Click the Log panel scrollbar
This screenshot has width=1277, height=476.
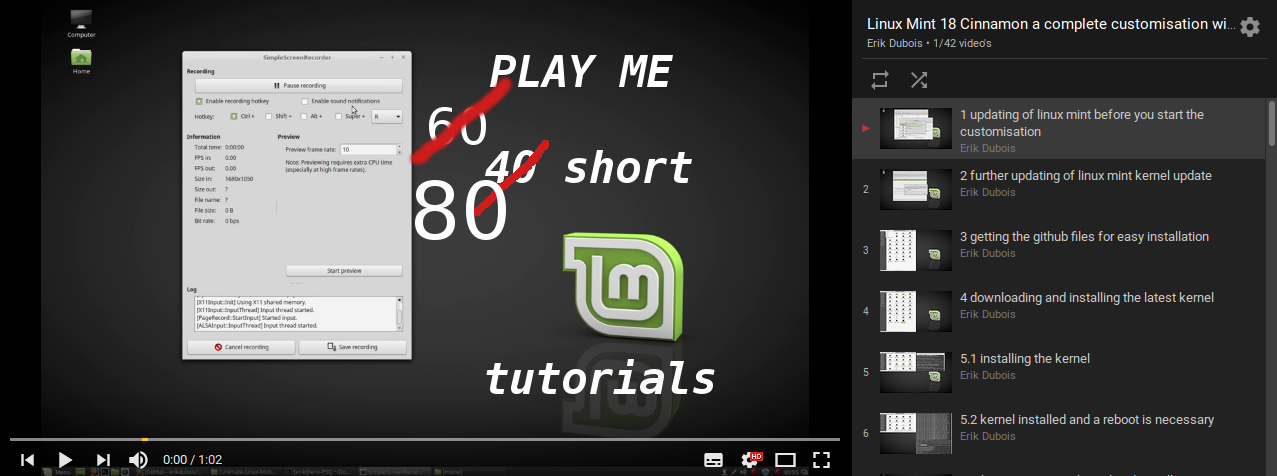click(x=400, y=314)
